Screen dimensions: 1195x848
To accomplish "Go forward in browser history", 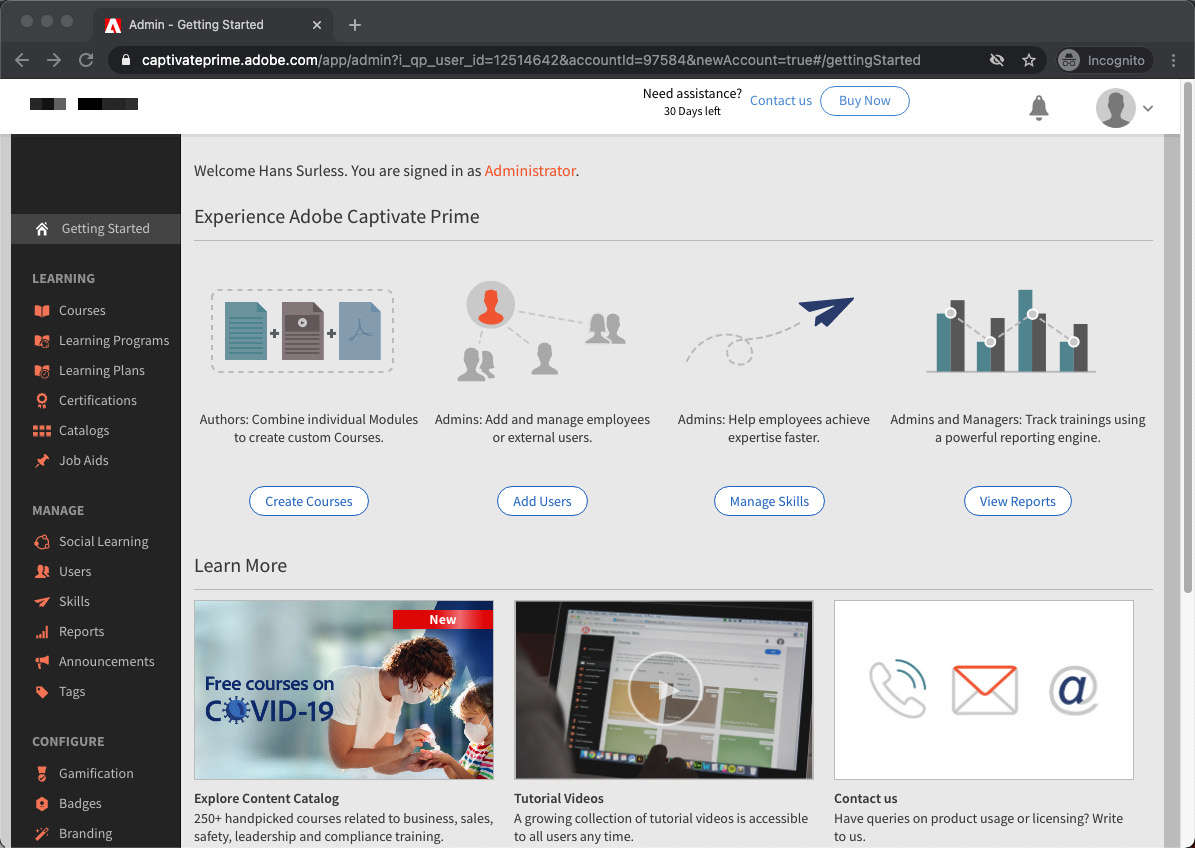I will tap(54, 60).
